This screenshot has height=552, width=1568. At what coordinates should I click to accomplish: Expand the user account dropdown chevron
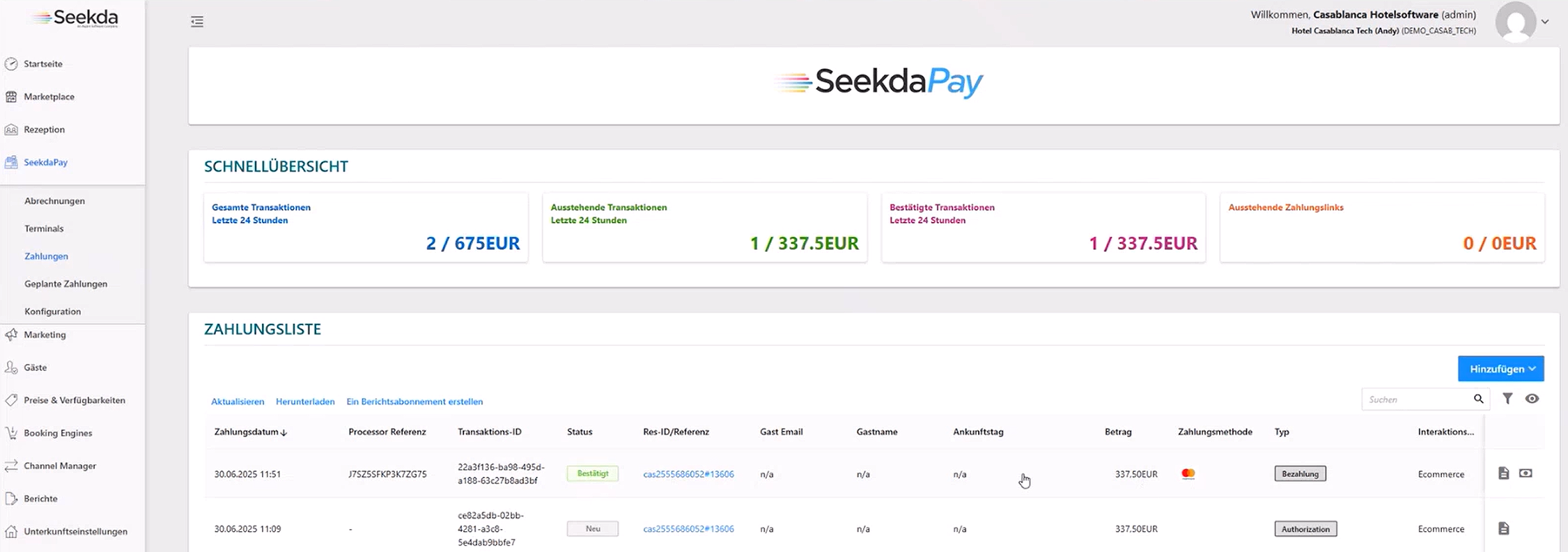(x=1544, y=22)
